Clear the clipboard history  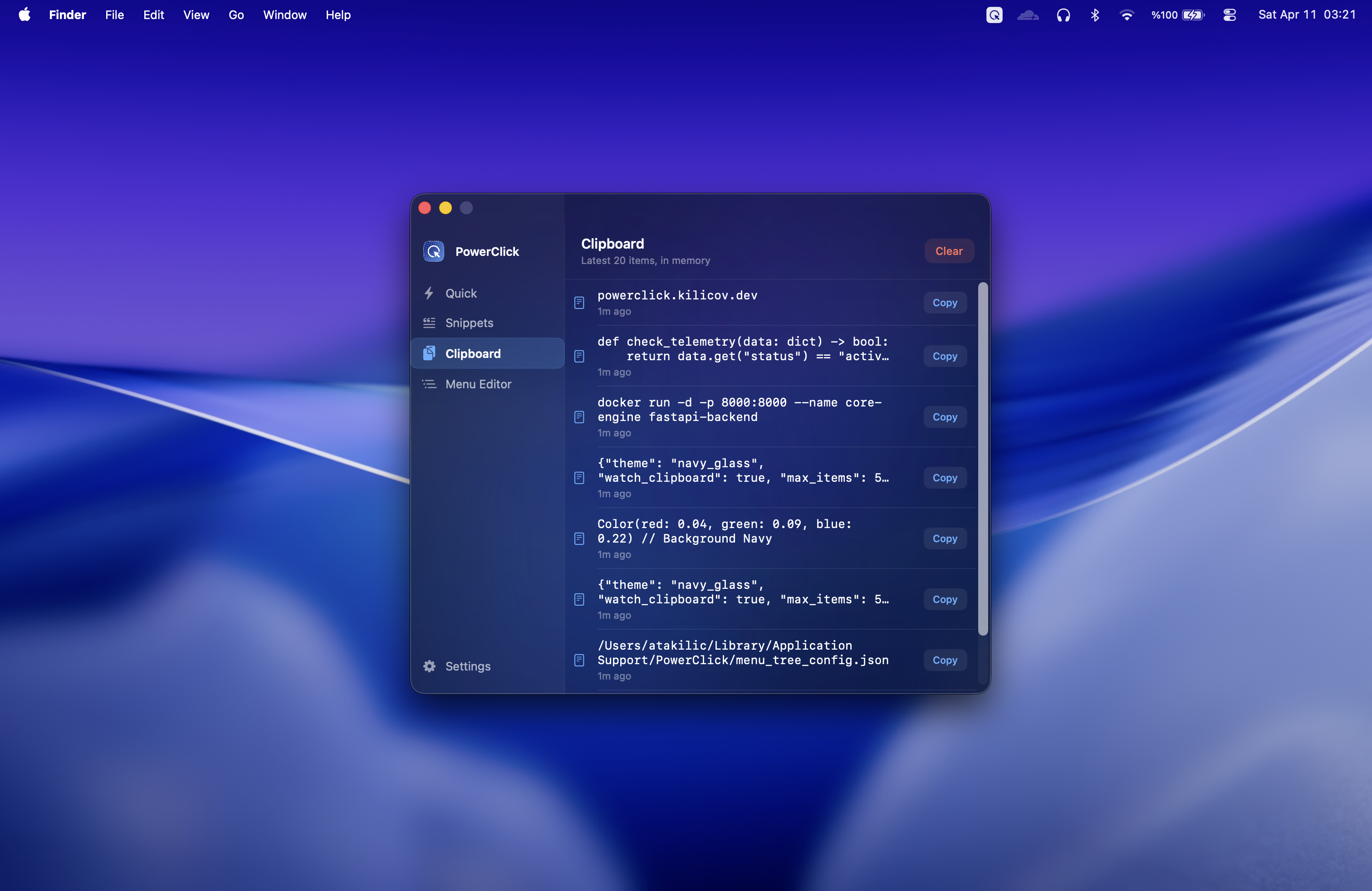949,251
